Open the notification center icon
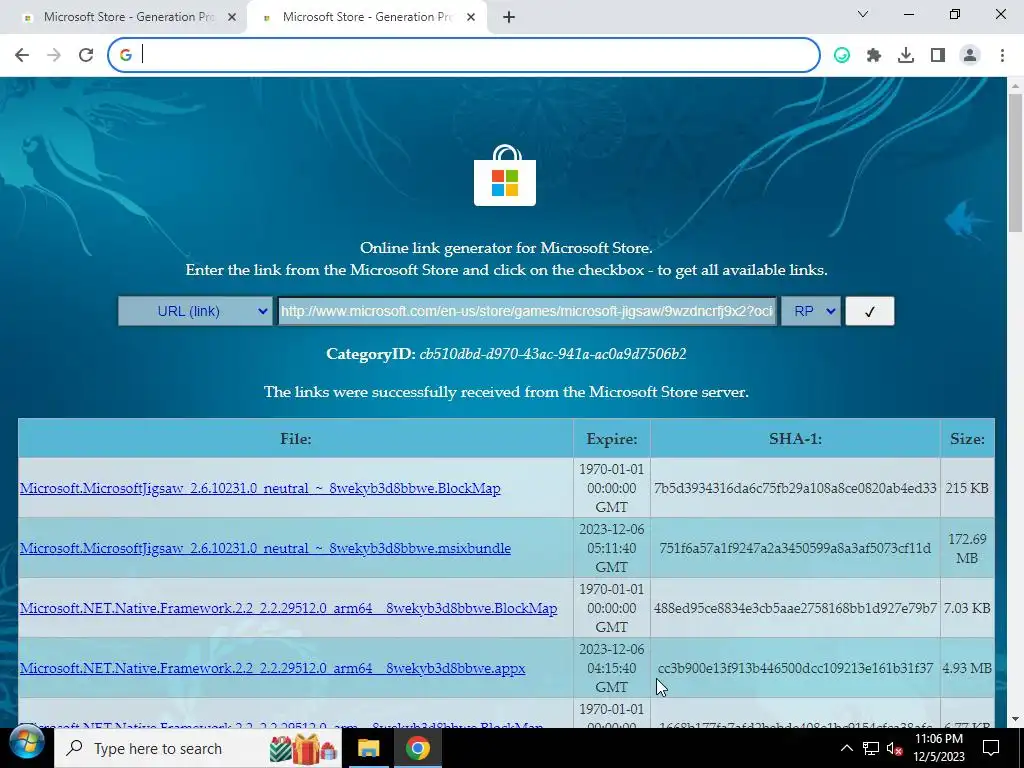The height and width of the screenshot is (768, 1024). 991,748
